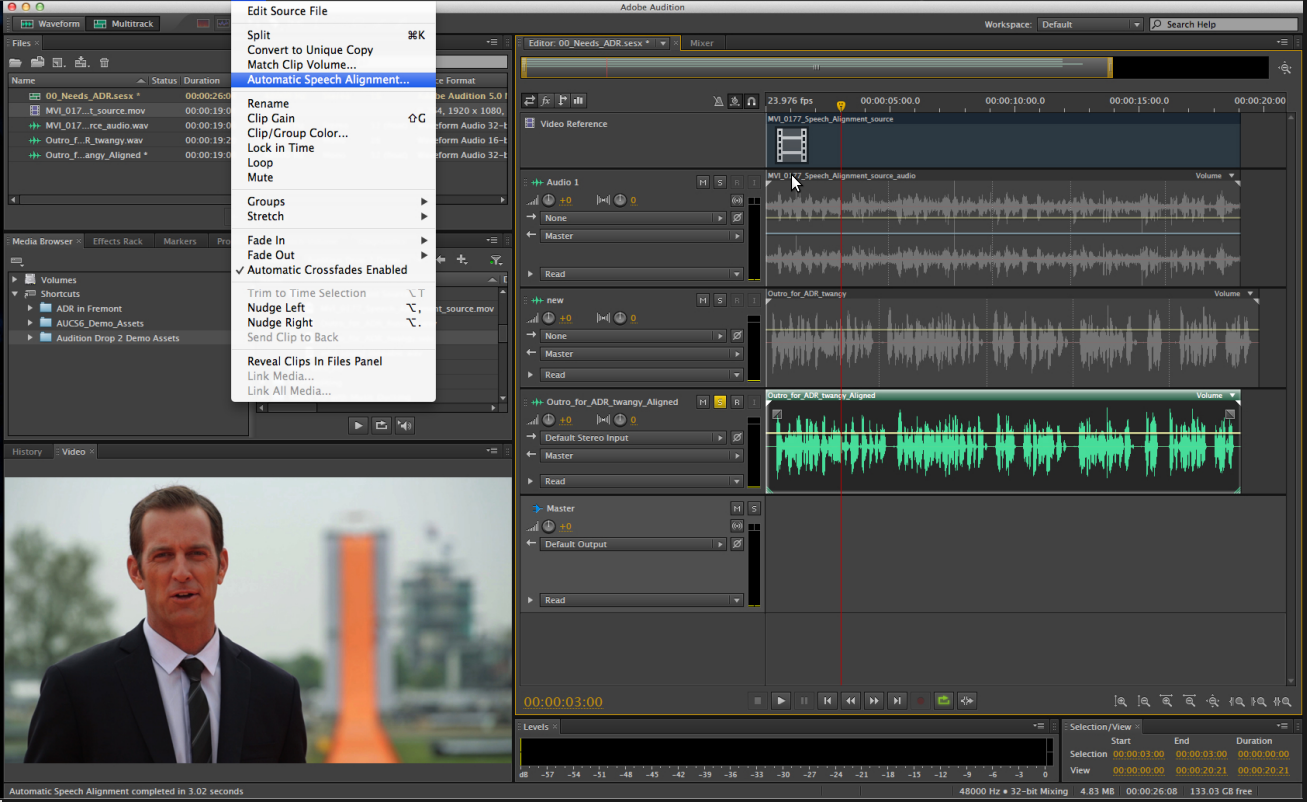
Task: Click yellow playhead marker on timeline ruler
Action: [841, 105]
